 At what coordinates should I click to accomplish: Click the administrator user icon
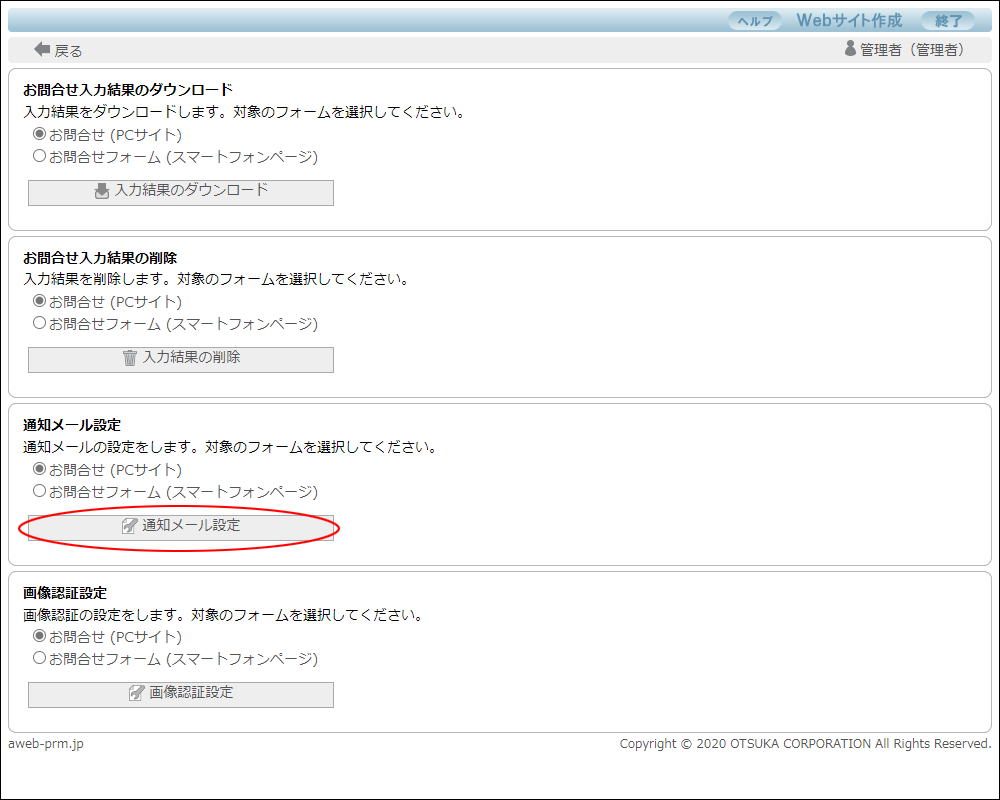click(x=850, y=49)
